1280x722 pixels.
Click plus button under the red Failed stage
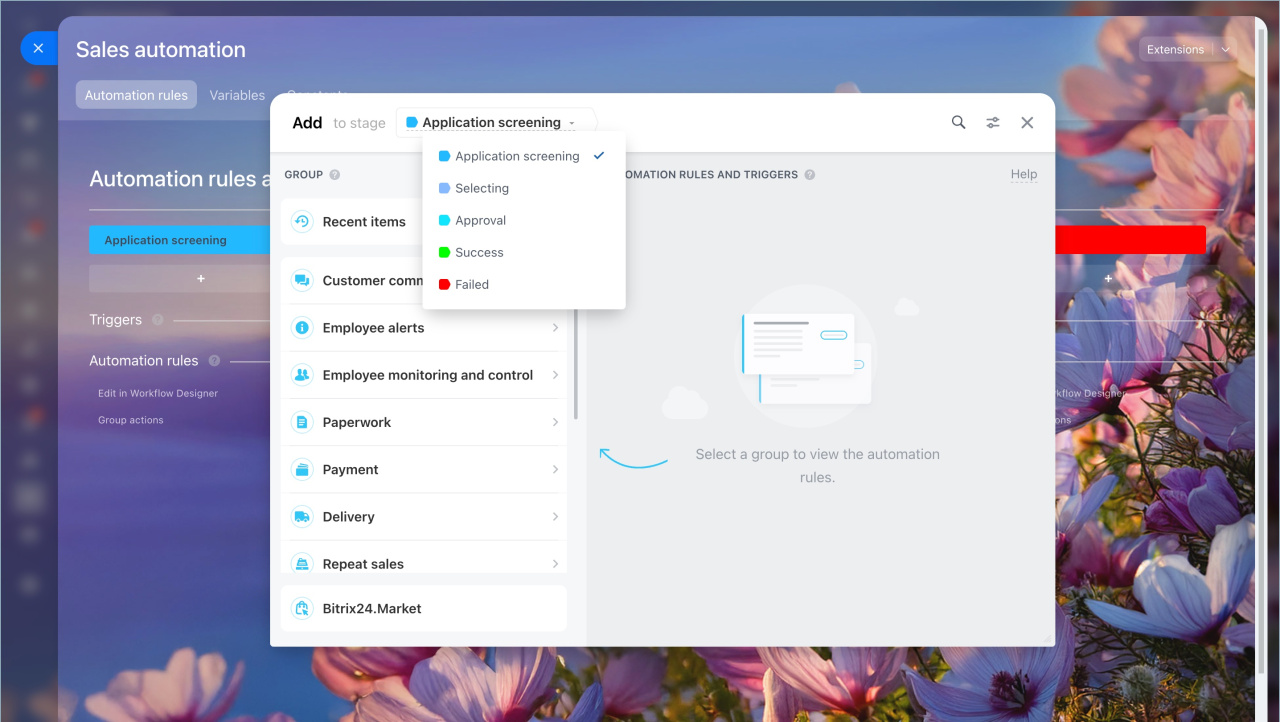1108,279
